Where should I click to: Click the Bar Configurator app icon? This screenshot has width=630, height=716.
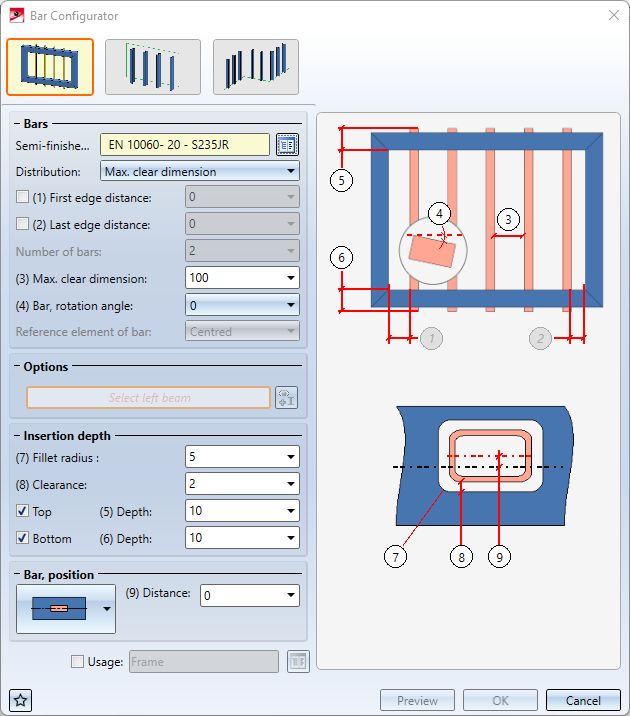tap(17, 16)
